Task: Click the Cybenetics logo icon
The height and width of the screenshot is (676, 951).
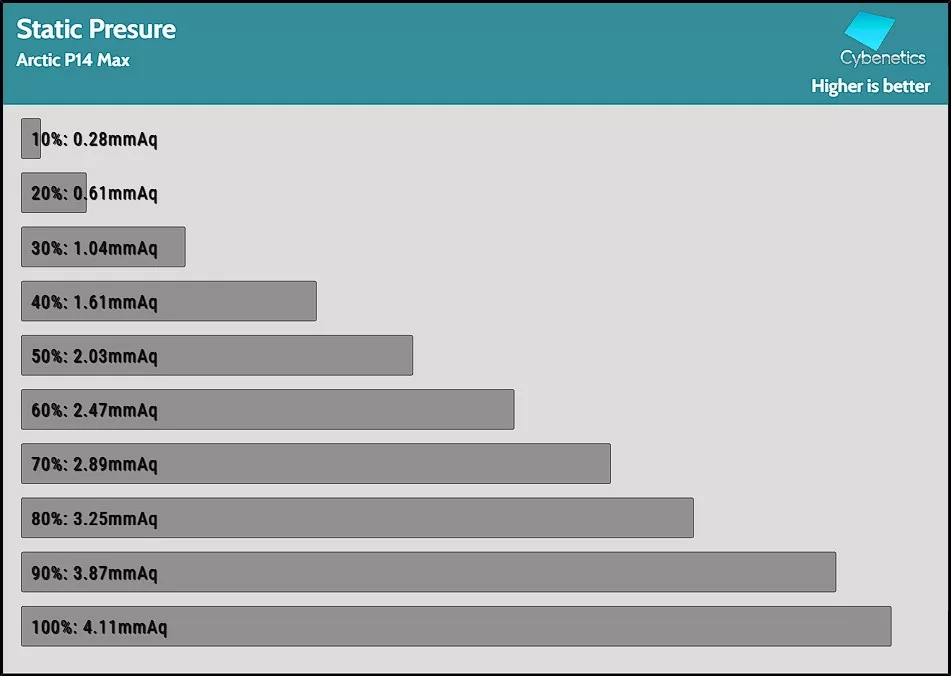Action: click(872, 30)
